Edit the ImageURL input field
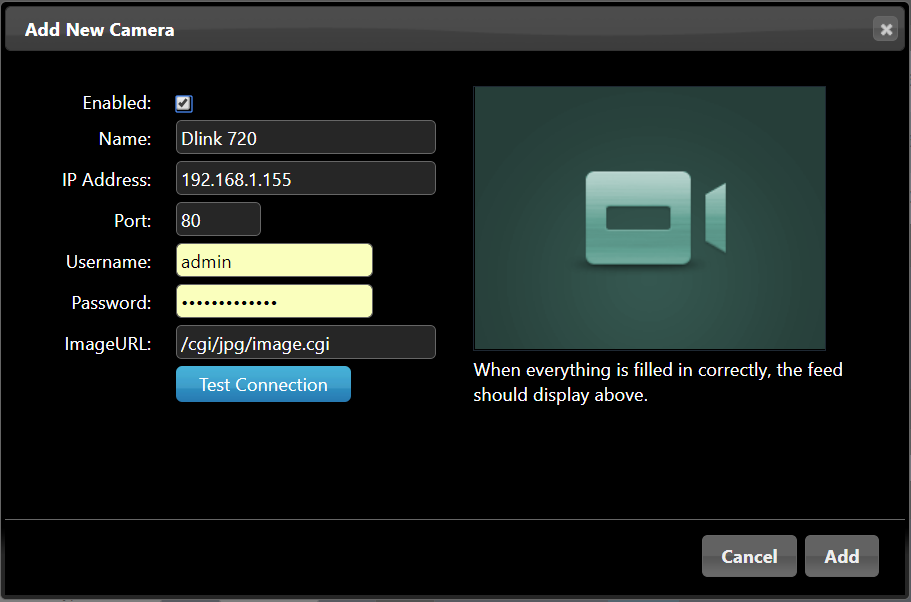 tap(306, 343)
